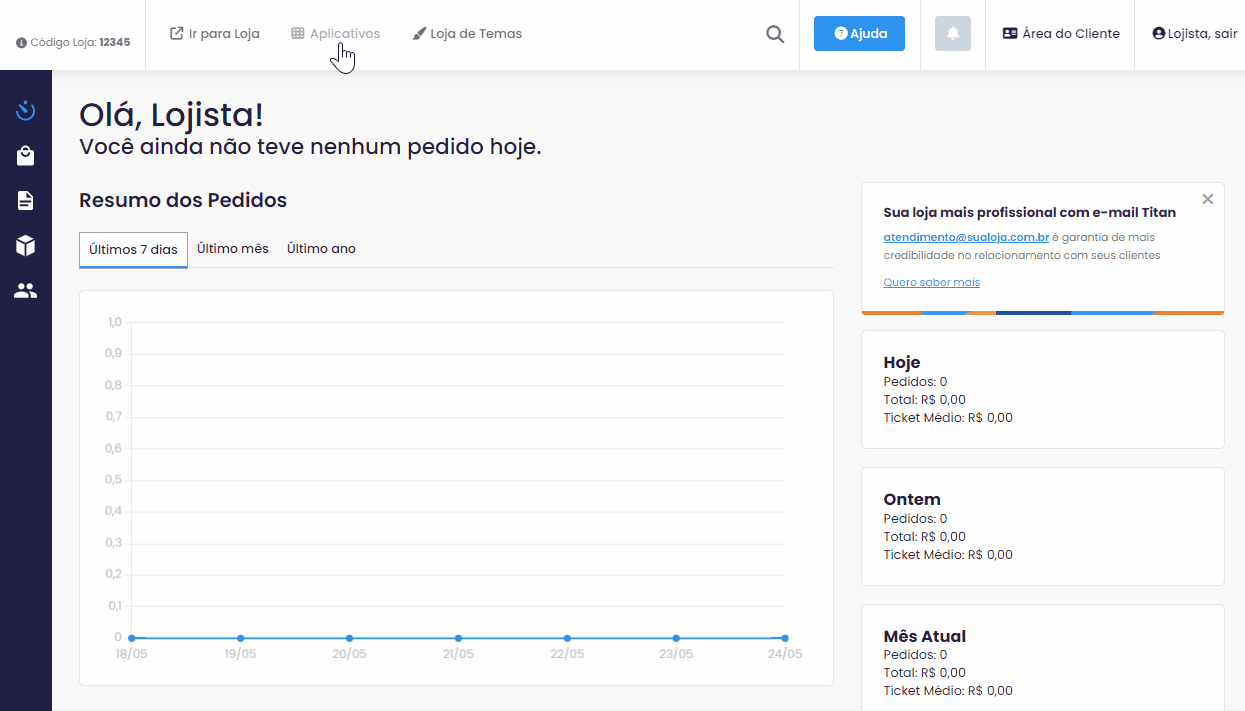Click the atendimento@sualoja.com.br link
The width and height of the screenshot is (1245, 711).
click(x=966, y=238)
